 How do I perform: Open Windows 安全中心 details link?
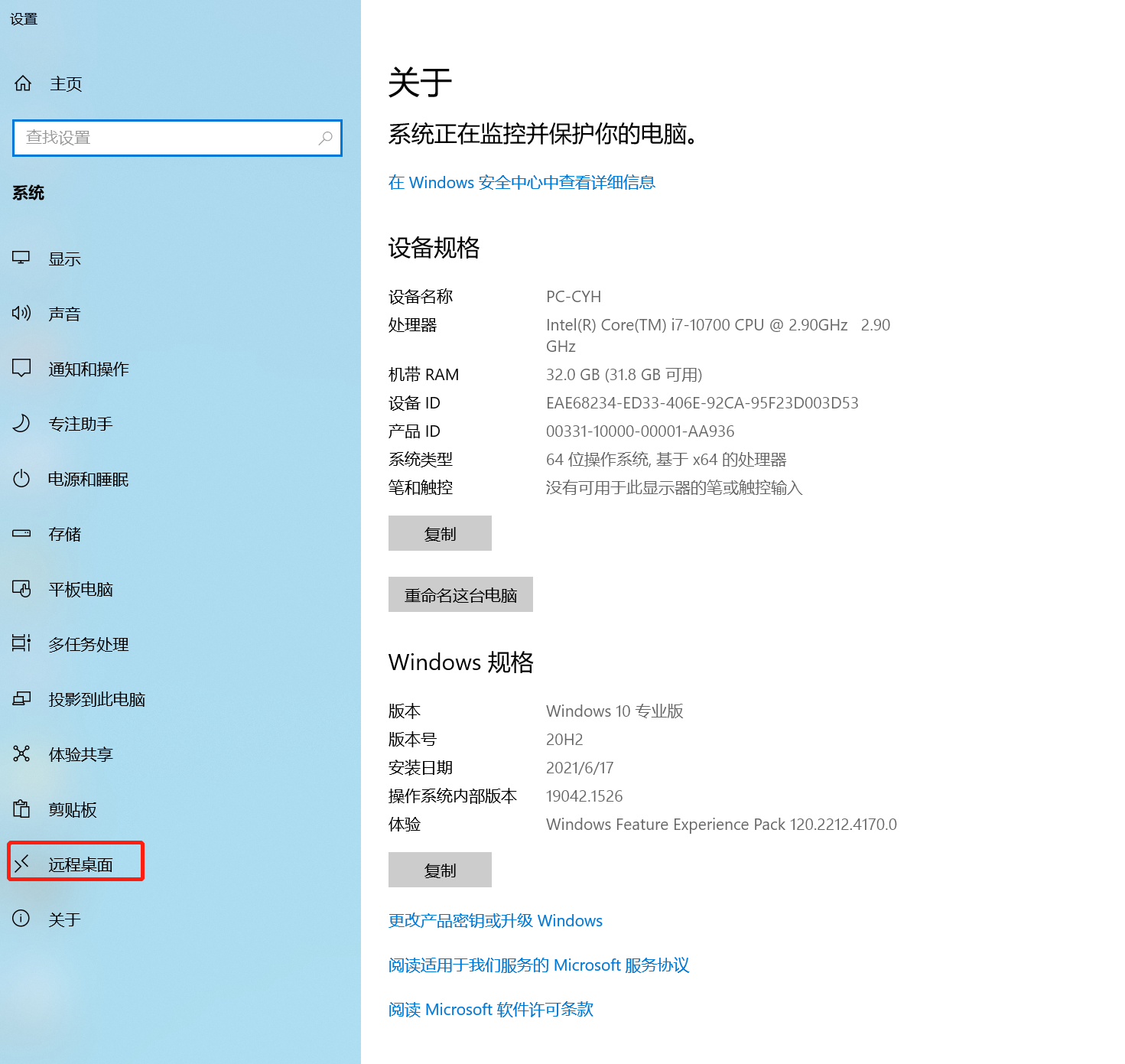522,182
